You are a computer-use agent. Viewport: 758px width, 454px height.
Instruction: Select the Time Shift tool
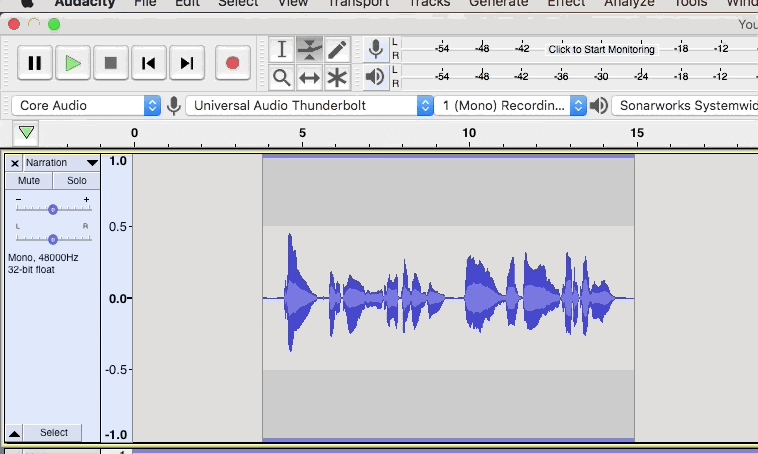(310, 77)
